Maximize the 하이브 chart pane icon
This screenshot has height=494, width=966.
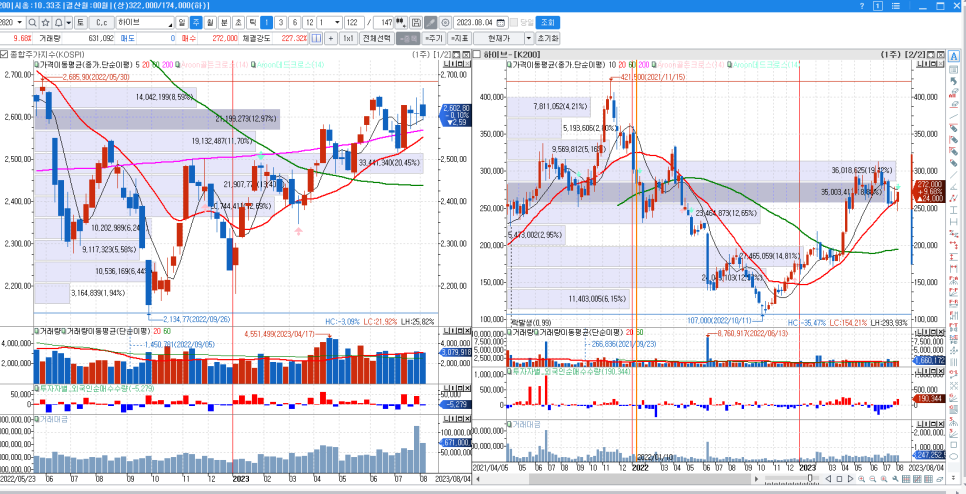click(x=931, y=54)
